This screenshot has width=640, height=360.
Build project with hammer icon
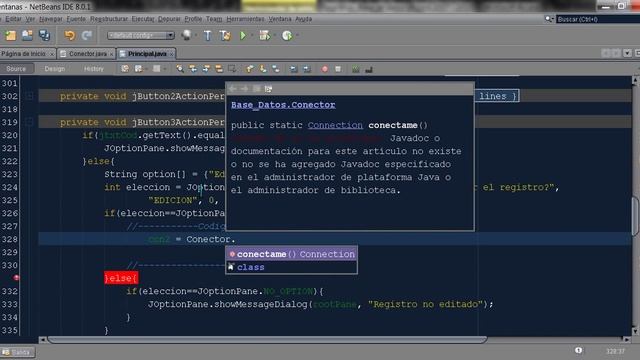(207, 36)
